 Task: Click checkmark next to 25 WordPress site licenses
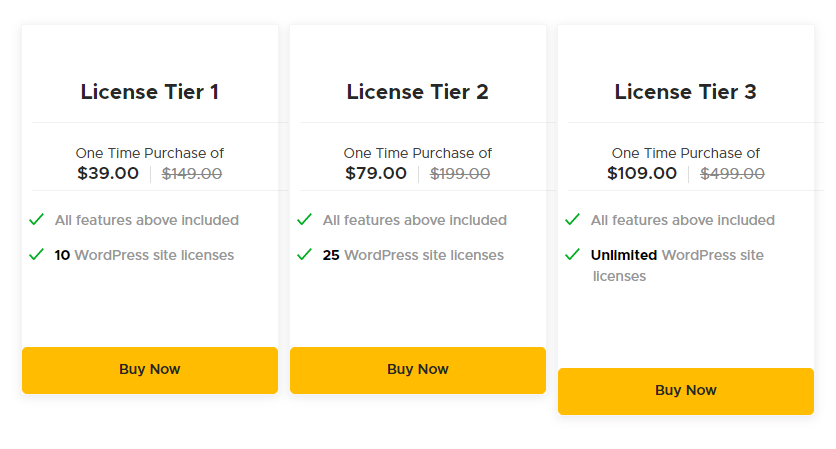click(x=305, y=255)
